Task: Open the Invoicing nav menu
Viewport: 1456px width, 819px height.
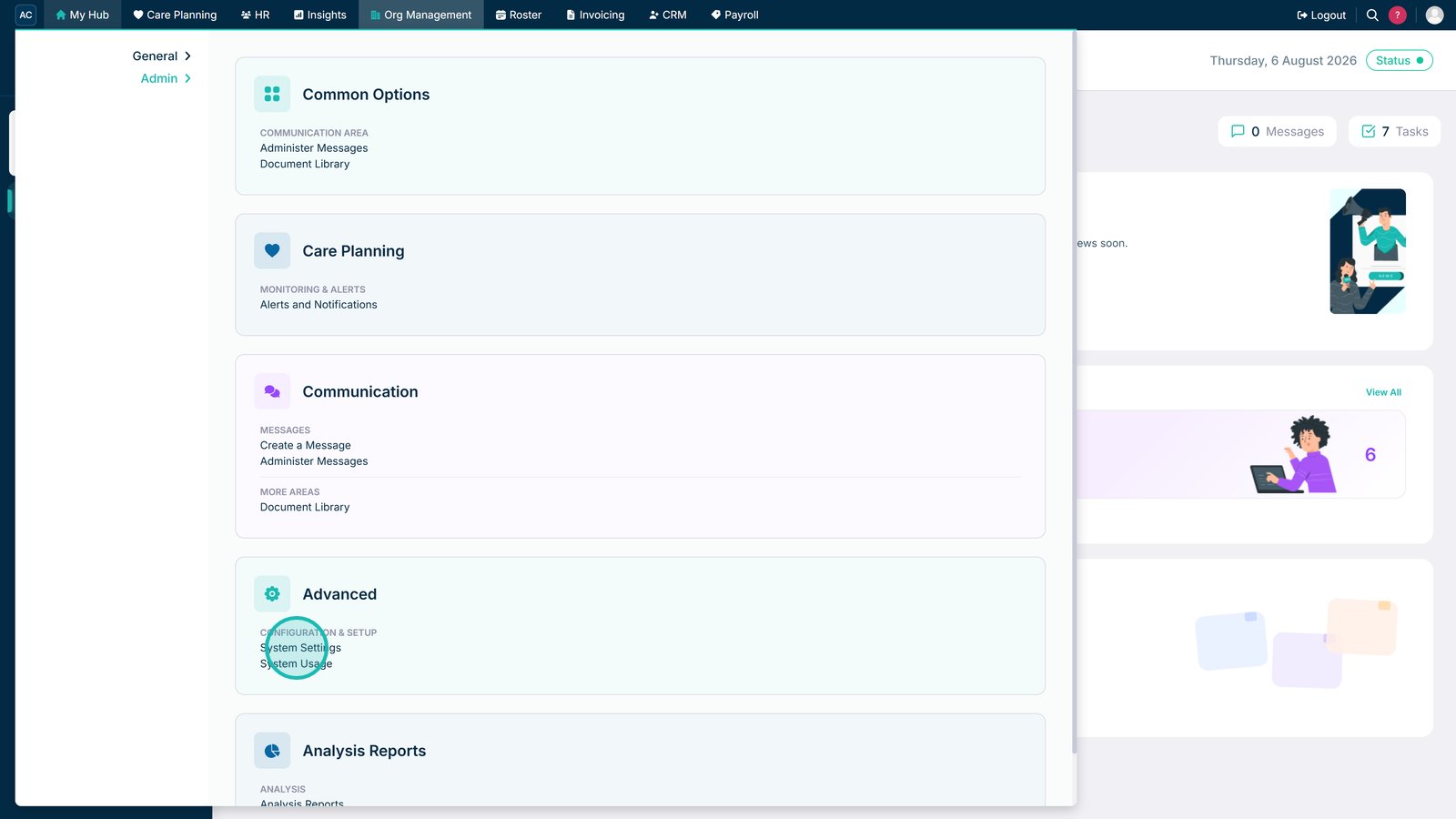Action: click(x=595, y=15)
